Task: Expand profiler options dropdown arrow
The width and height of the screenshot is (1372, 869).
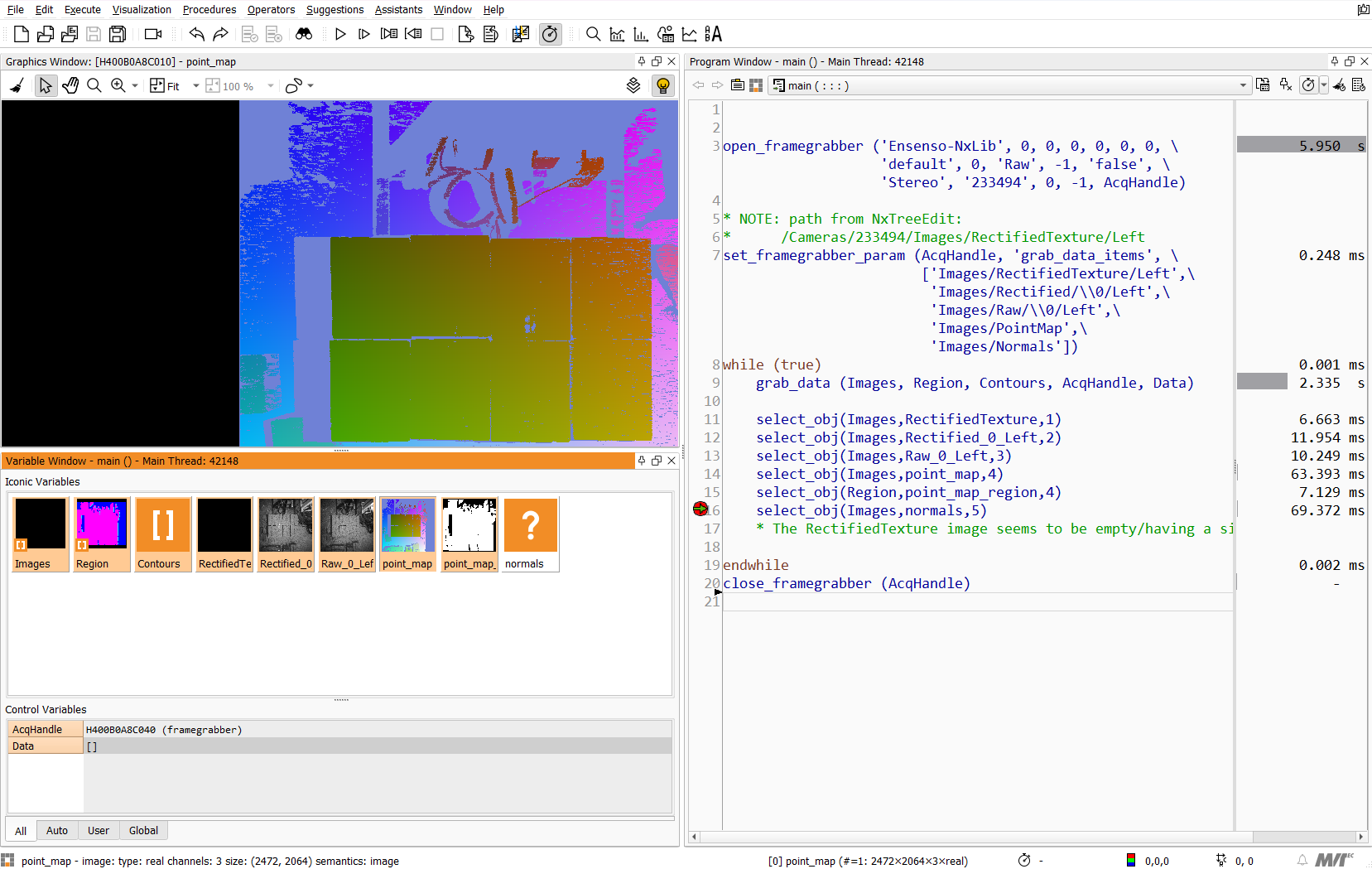Action: pyautogui.click(x=1324, y=85)
